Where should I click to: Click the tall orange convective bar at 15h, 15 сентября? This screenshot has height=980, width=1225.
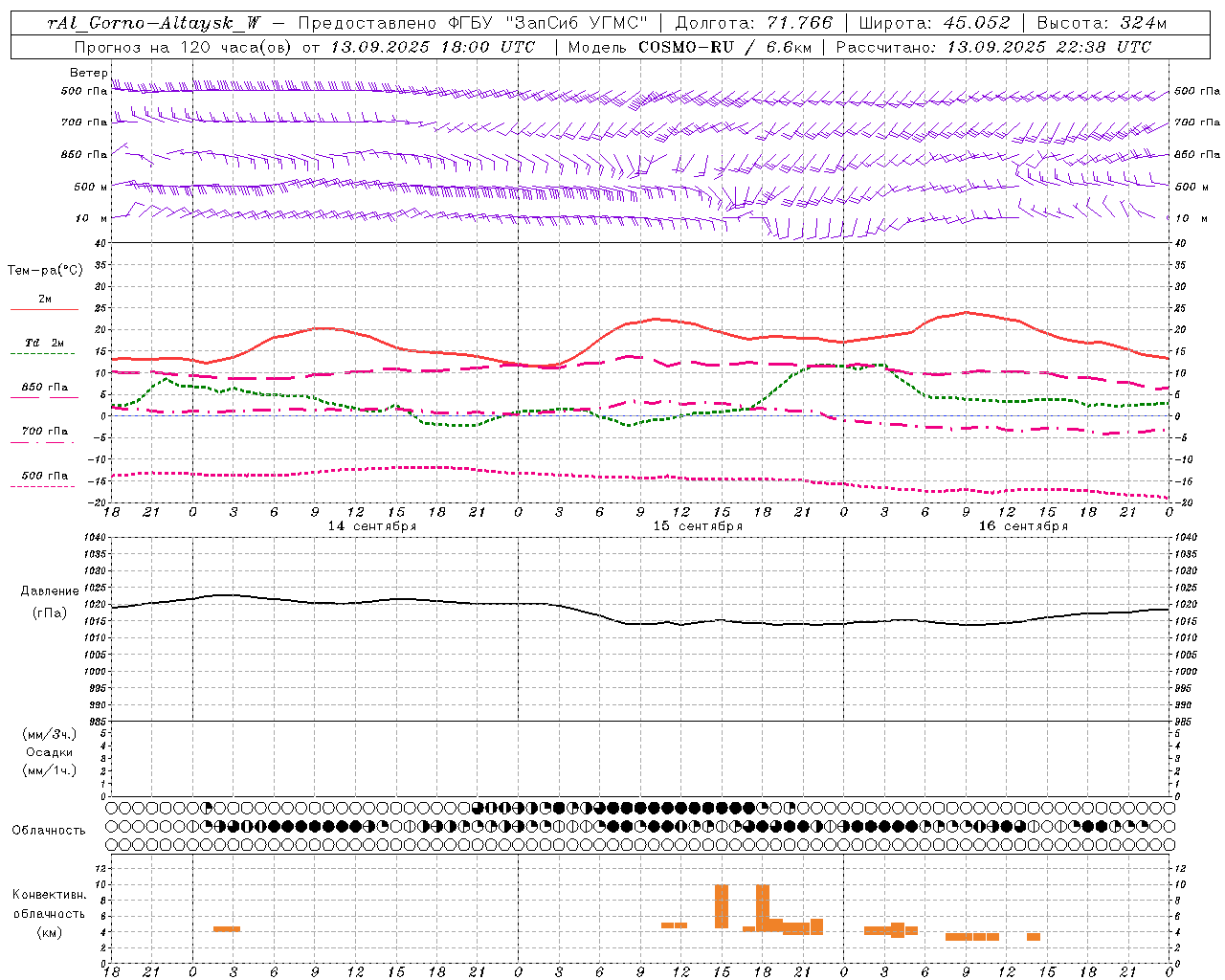722,906
